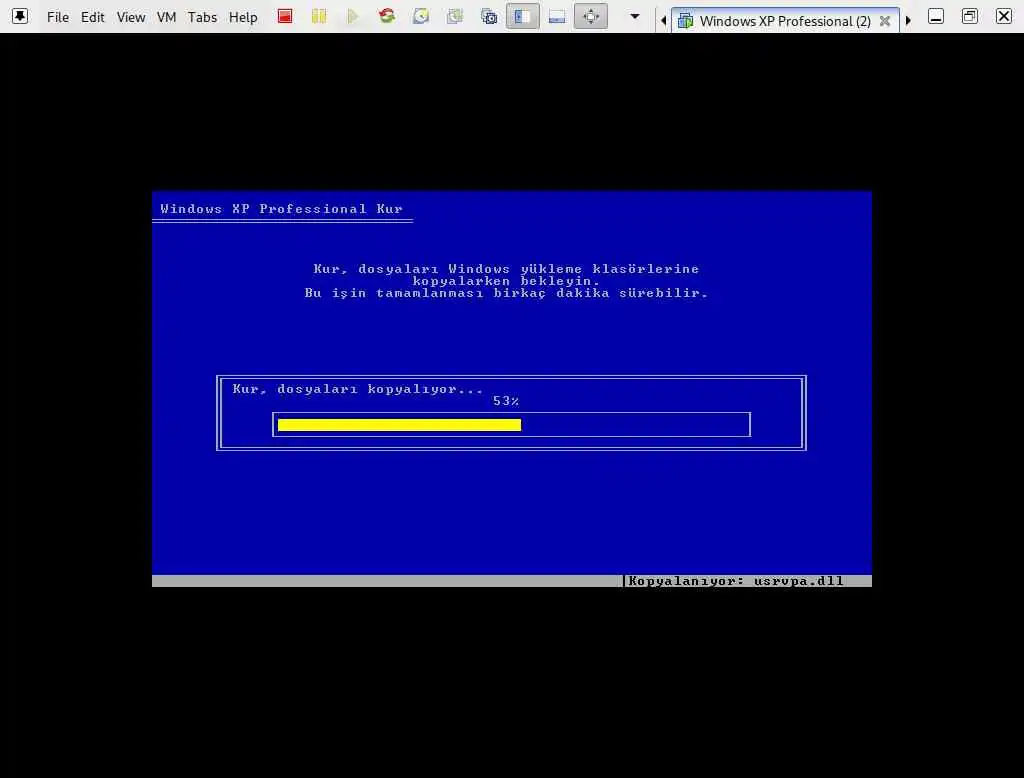This screenshot has width=1024, height=778.
Task: Open the File menu
Action: [57, 17]
